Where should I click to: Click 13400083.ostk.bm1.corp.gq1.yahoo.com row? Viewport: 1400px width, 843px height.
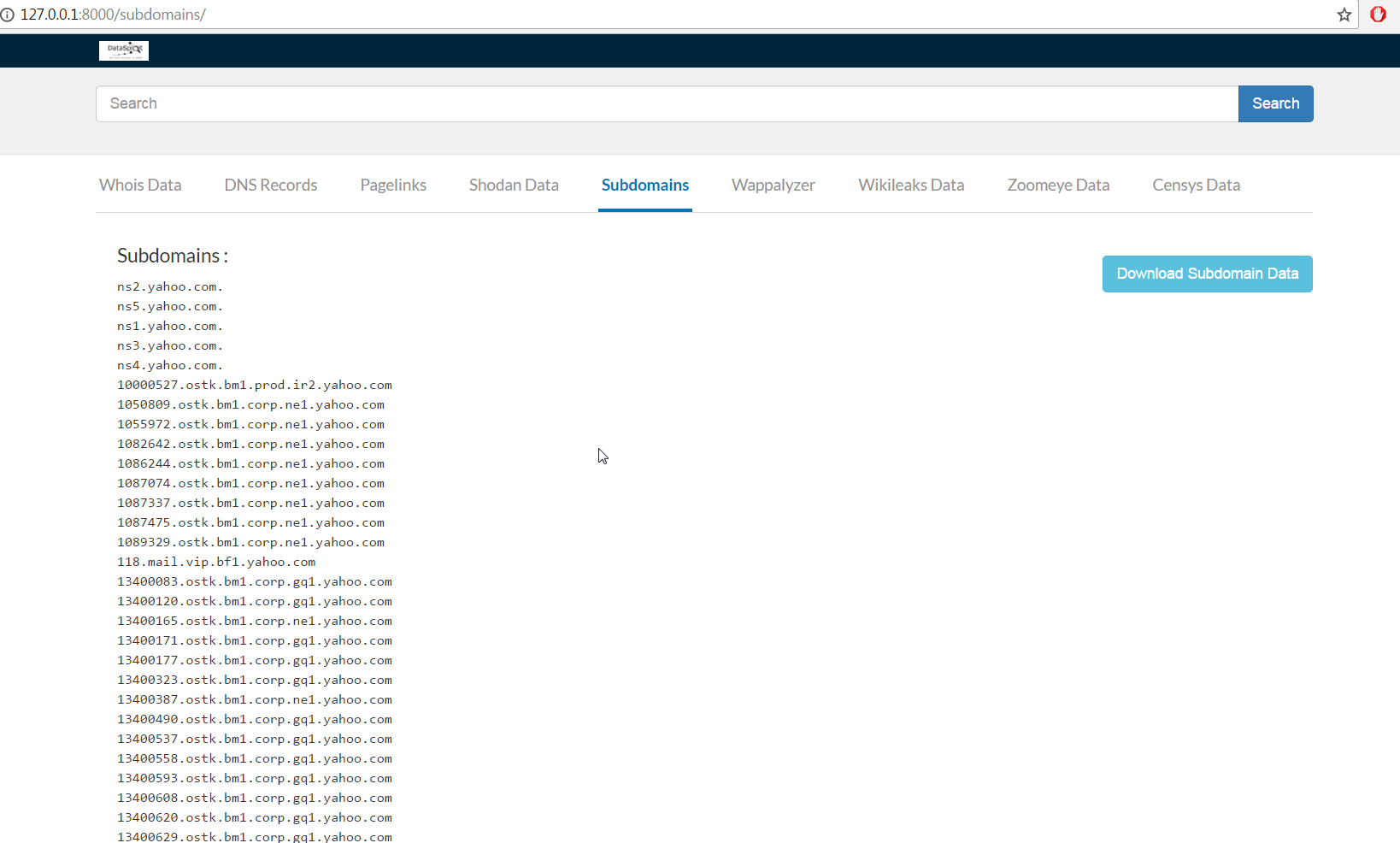coord(255,581)
